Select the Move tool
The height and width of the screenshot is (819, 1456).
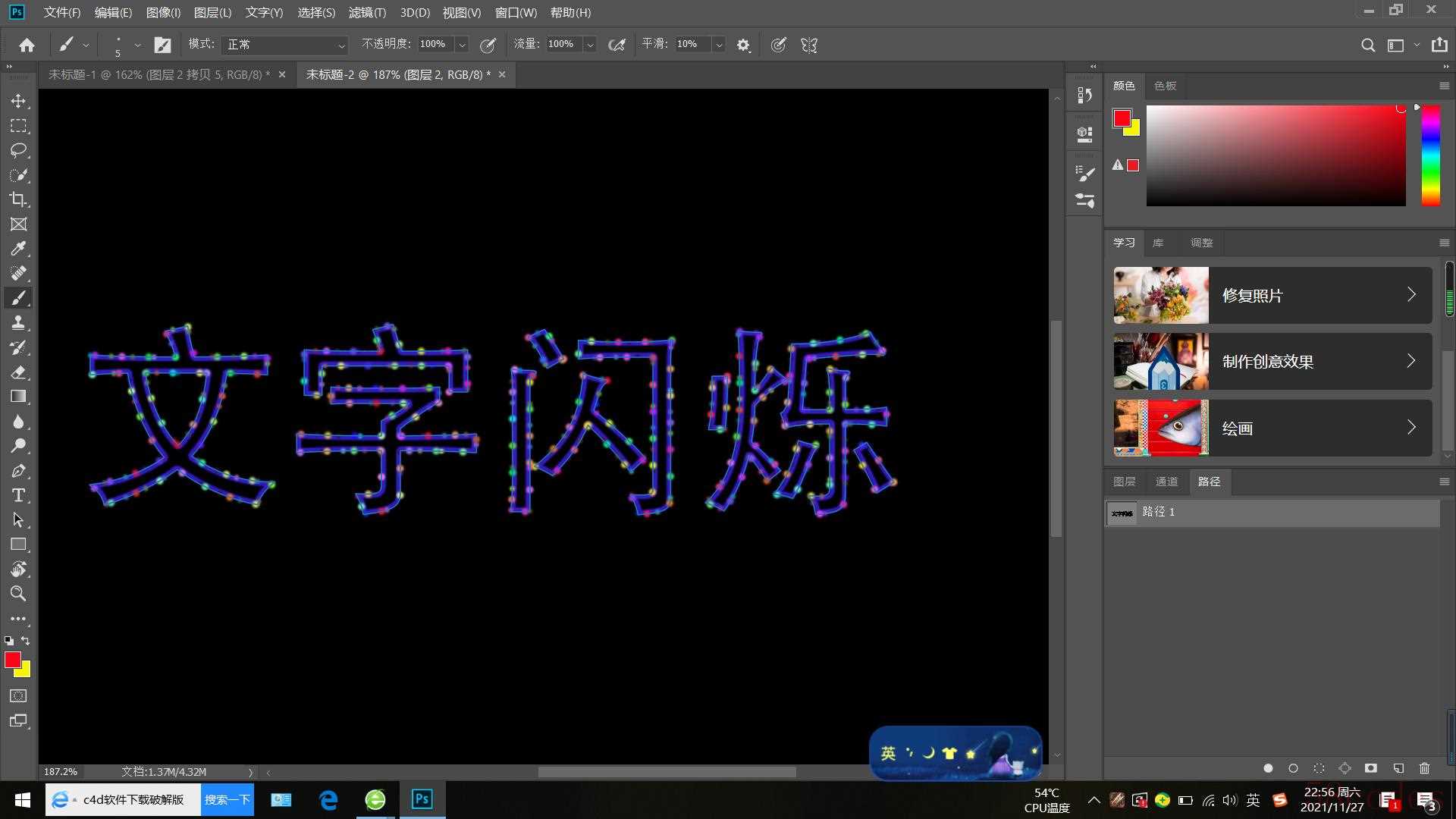(18, 101)
